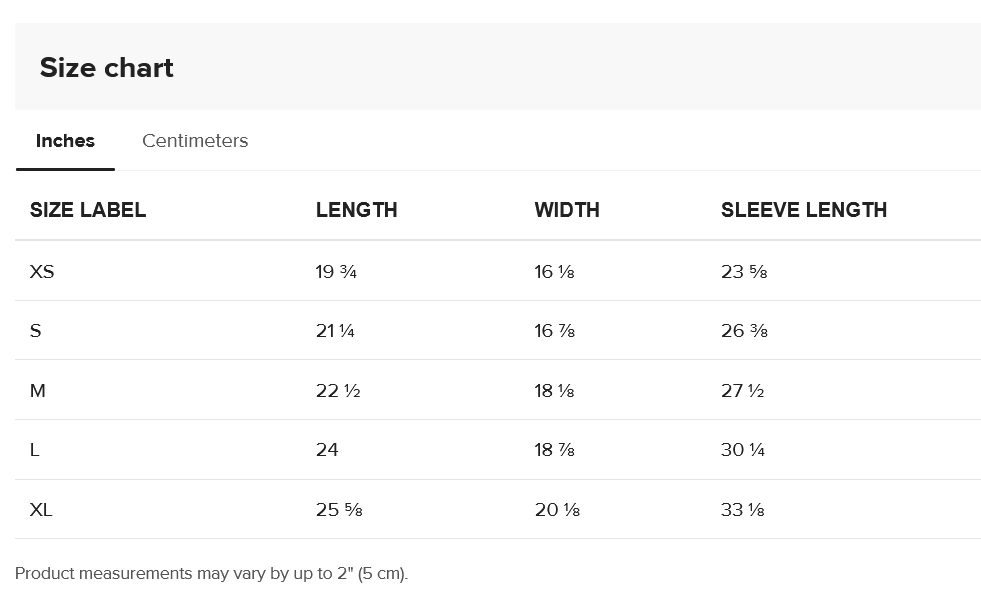Viewport: 981px width, 598px height.
Task: Select the S size row label
Action: (35, 330)
